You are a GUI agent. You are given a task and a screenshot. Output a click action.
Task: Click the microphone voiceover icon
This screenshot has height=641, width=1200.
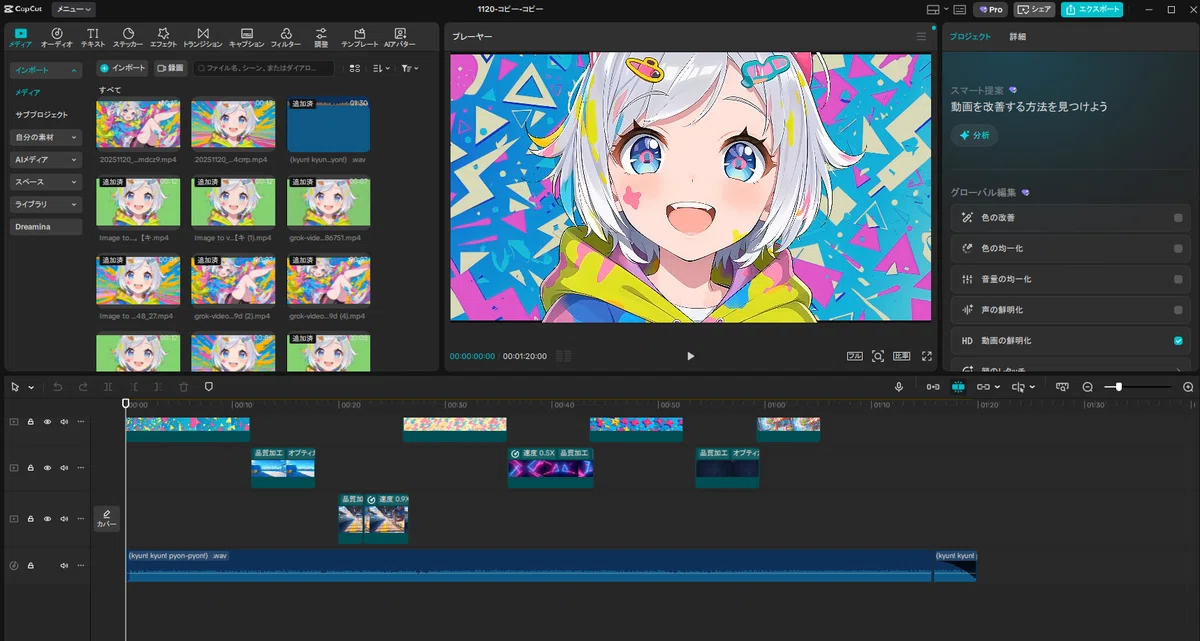click(899, 387)
